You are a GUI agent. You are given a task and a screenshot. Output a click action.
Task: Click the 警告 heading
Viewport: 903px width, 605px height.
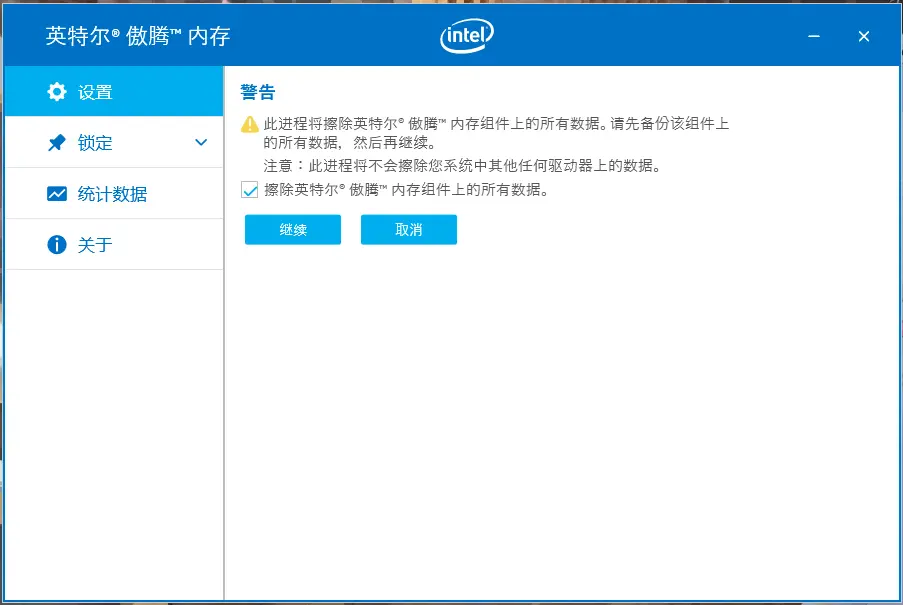coord(258,93)
